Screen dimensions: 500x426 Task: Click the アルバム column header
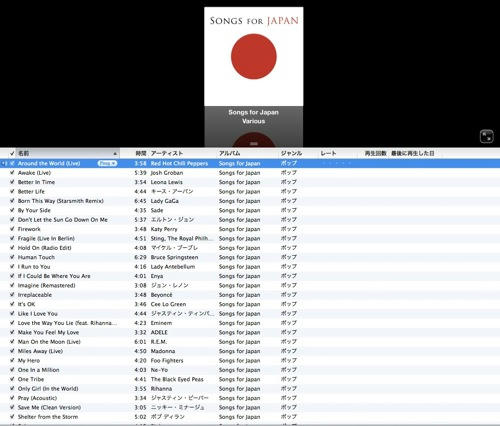[x=247, y=153]
